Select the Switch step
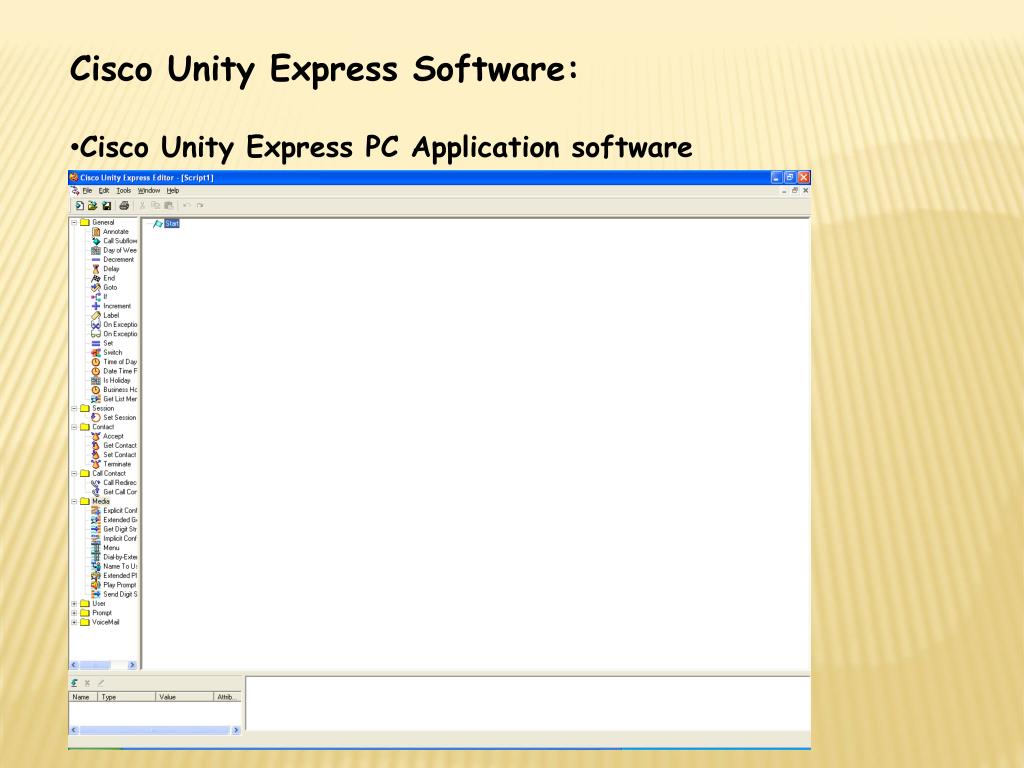Viewport: 1024px width, 768px height. point(107,353)
